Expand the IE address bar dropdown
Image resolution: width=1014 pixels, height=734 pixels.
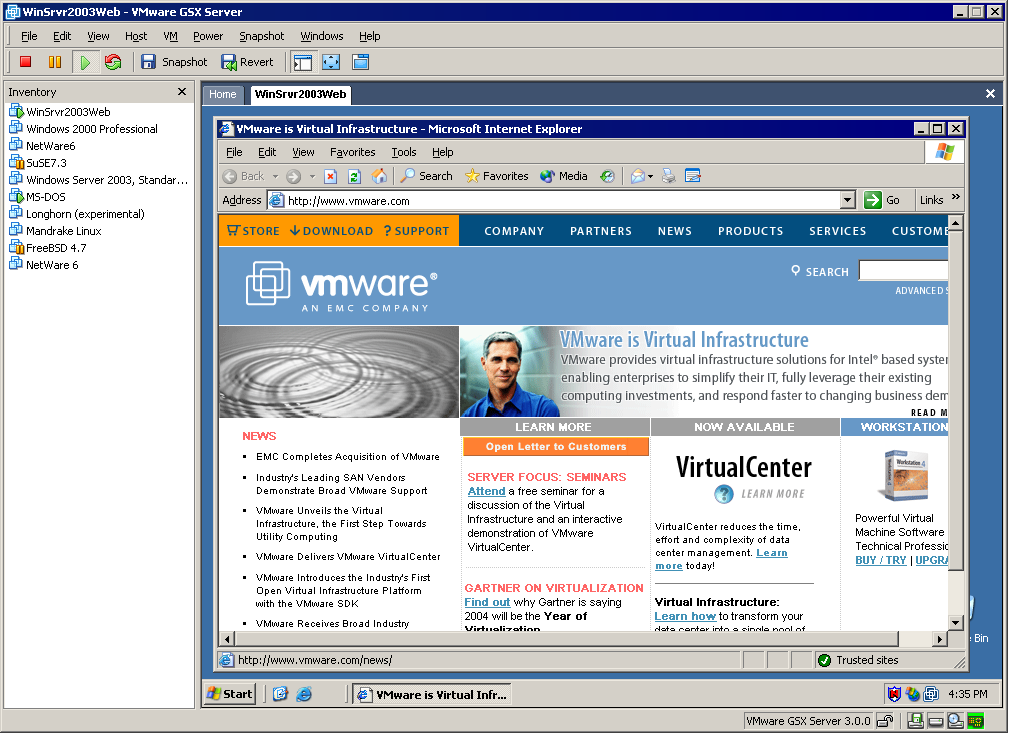(848, 200)
